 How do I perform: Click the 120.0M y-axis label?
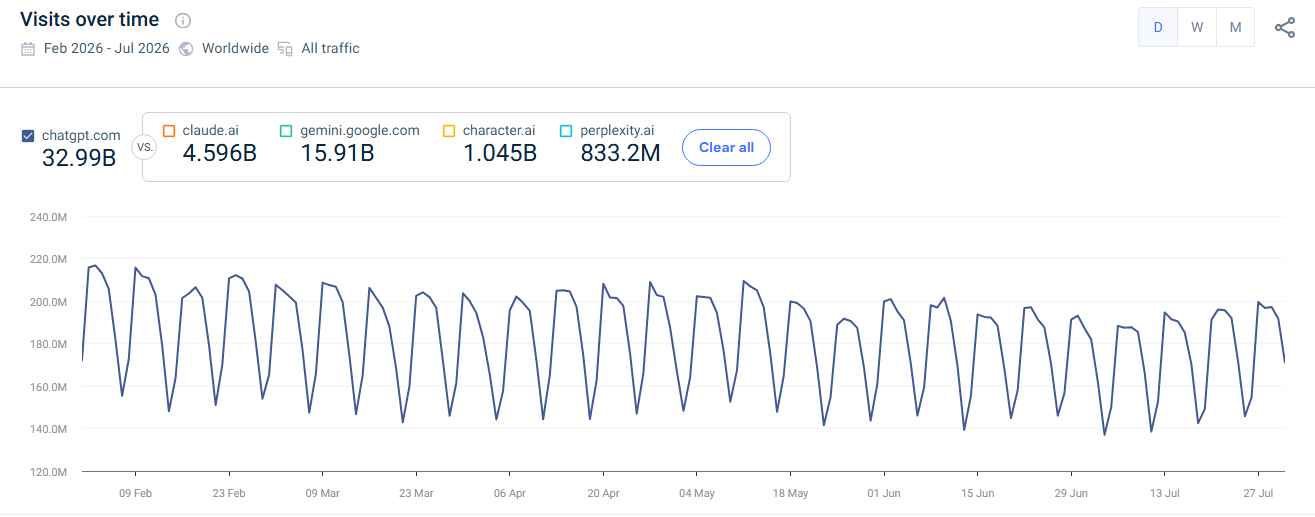[48, 472]
